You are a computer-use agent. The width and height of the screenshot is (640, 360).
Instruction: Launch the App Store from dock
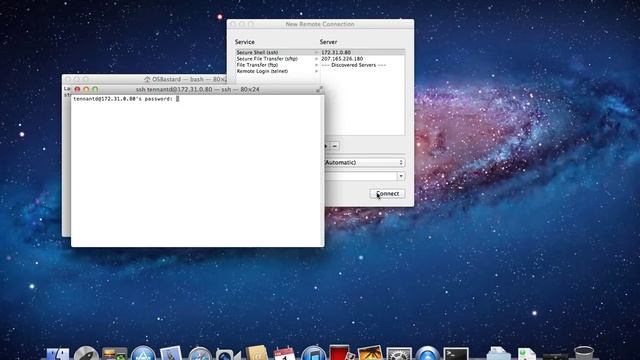coord(143,353)
